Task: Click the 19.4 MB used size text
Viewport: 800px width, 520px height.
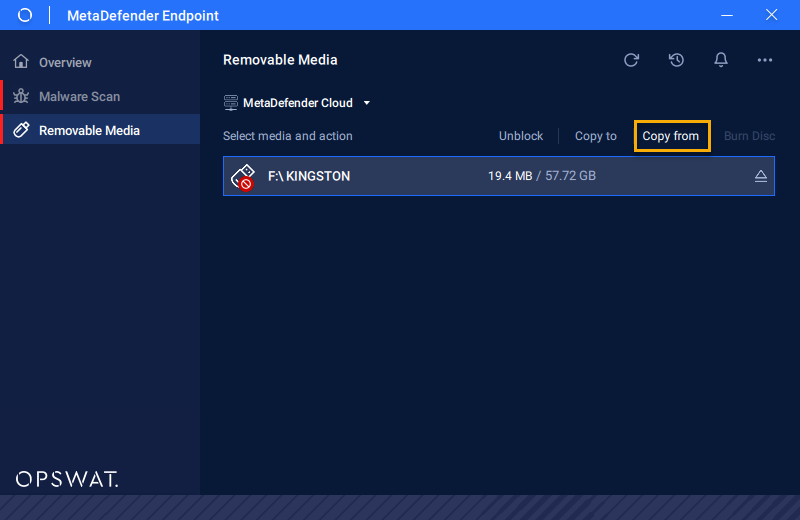Action: click(x=510, y=176)
